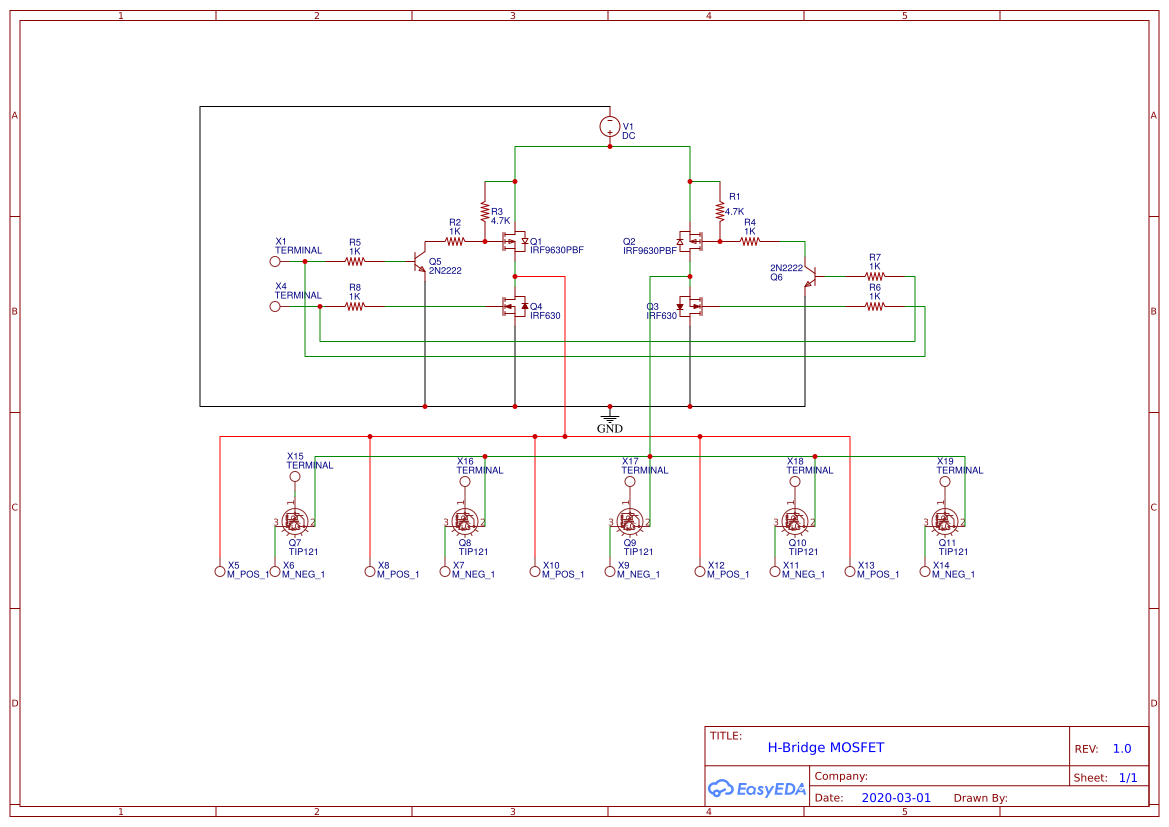This screenshot has width=1169, height=827.
Task: Click resistor R4 1K symbol
Action: [750, 242]
